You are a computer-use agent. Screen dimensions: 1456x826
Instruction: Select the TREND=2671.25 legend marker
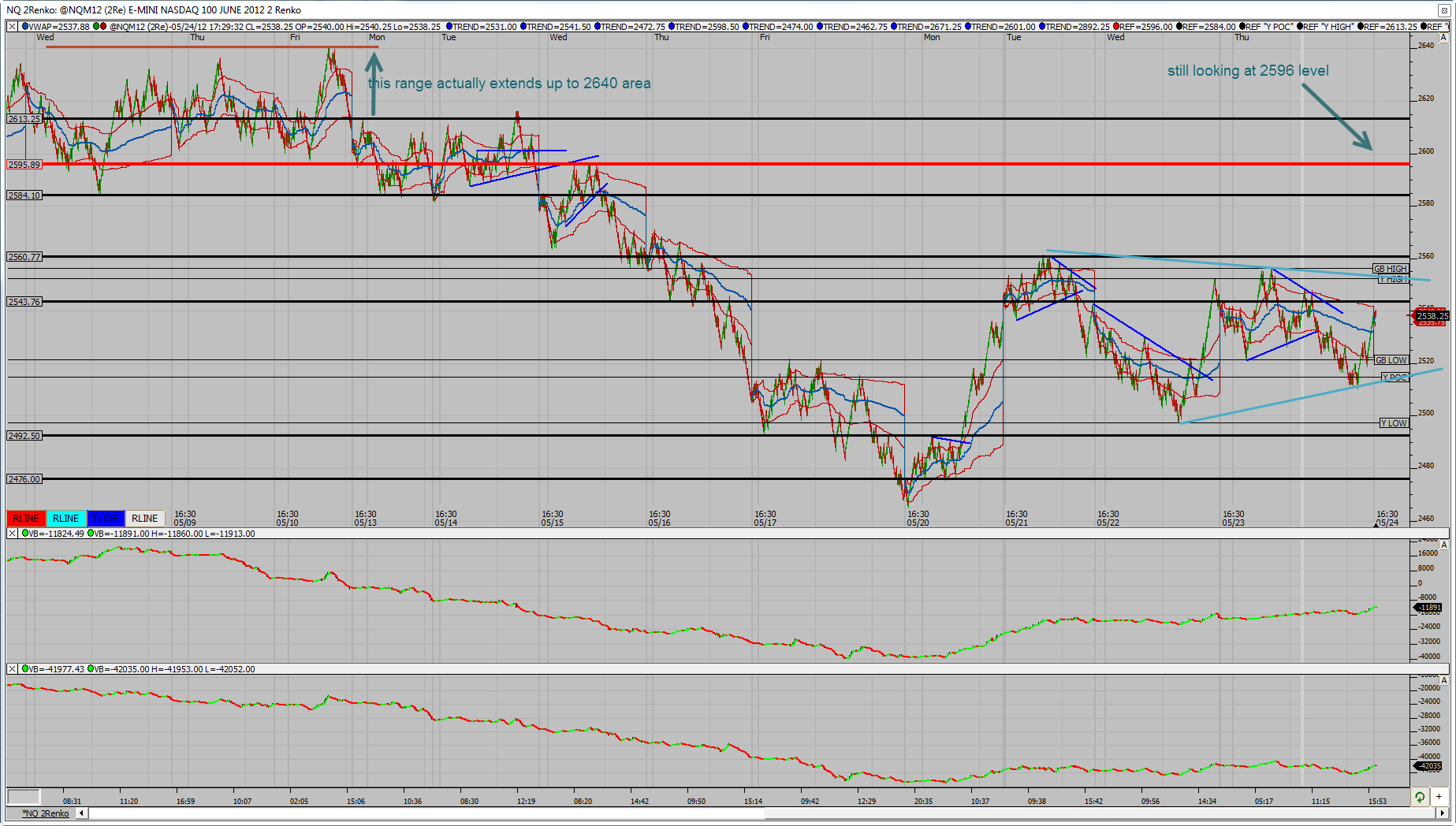[894, 27]
